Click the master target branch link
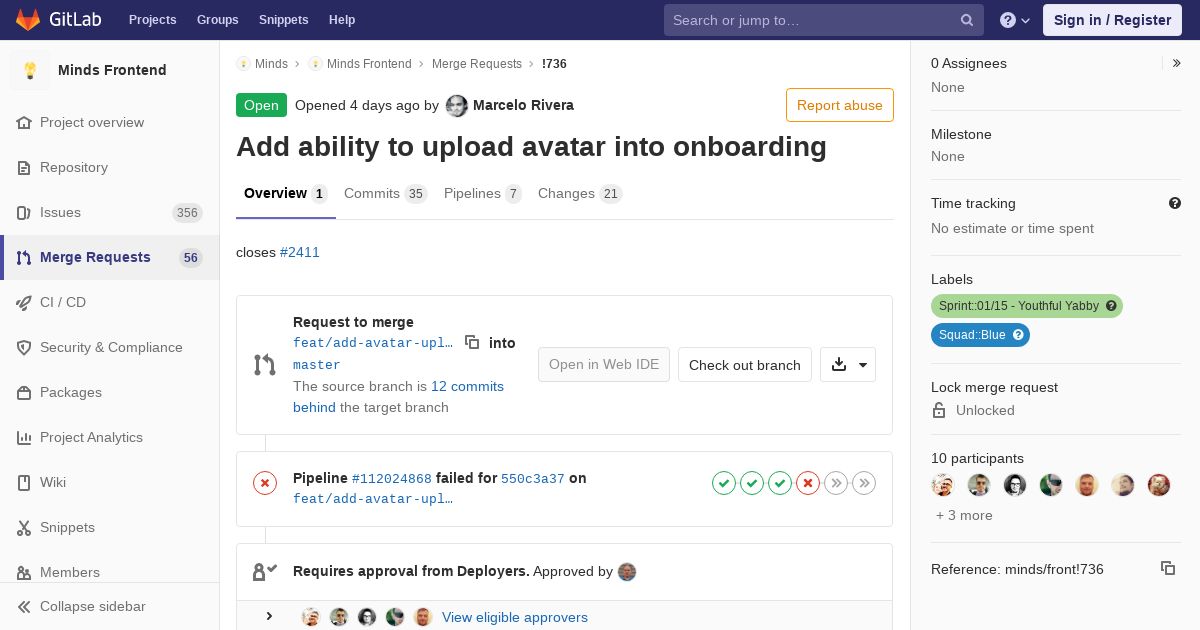 (317, 365)
